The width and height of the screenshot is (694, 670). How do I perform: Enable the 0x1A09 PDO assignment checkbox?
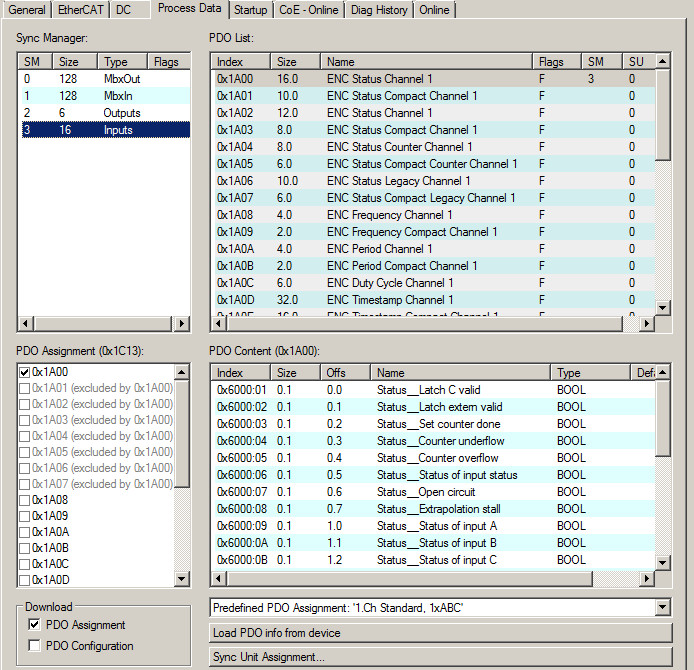[x=25, y=516]
